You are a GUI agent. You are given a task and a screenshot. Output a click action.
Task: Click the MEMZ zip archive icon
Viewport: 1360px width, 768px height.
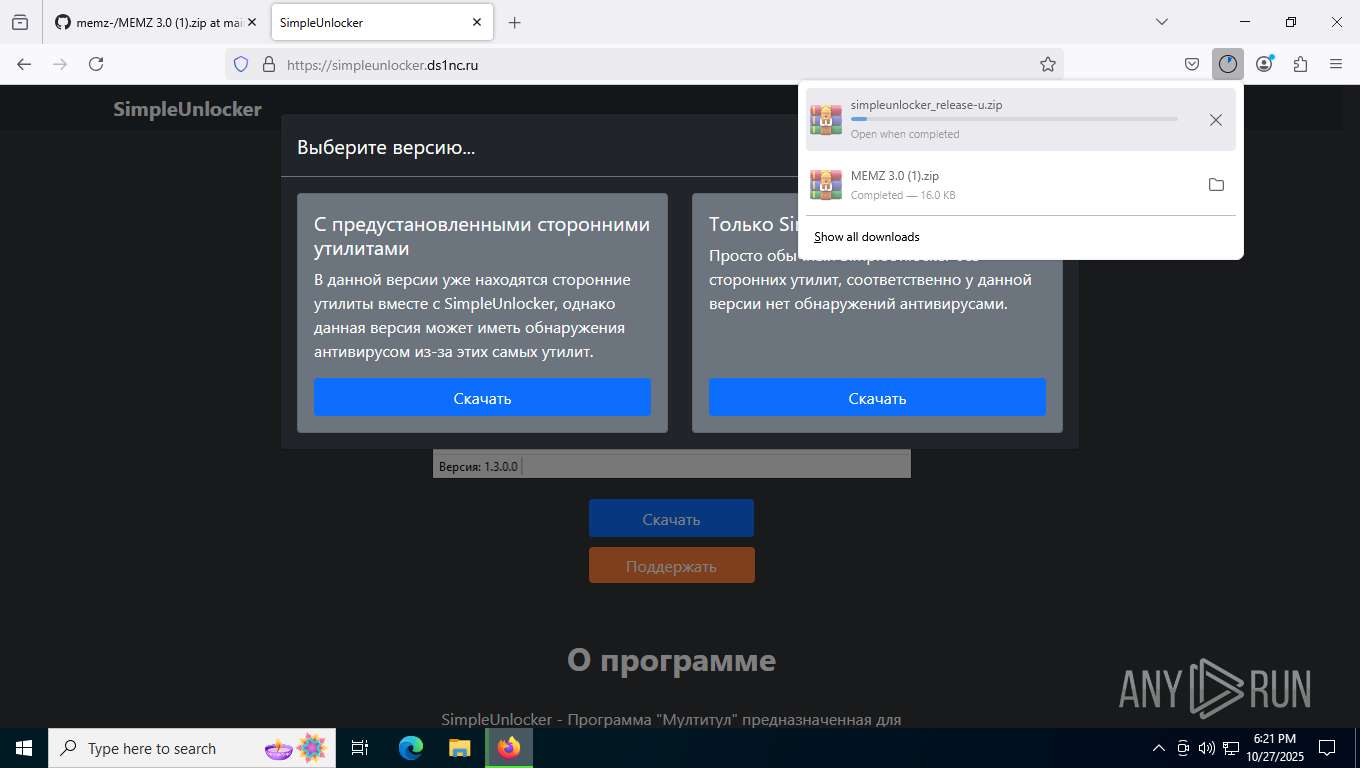826,184
